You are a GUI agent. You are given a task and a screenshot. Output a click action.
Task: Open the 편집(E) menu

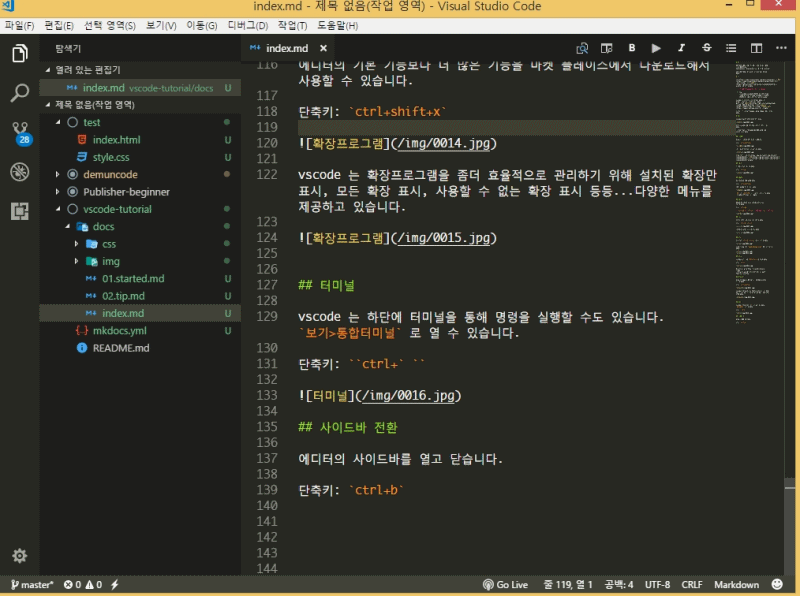tap(59, 26)
